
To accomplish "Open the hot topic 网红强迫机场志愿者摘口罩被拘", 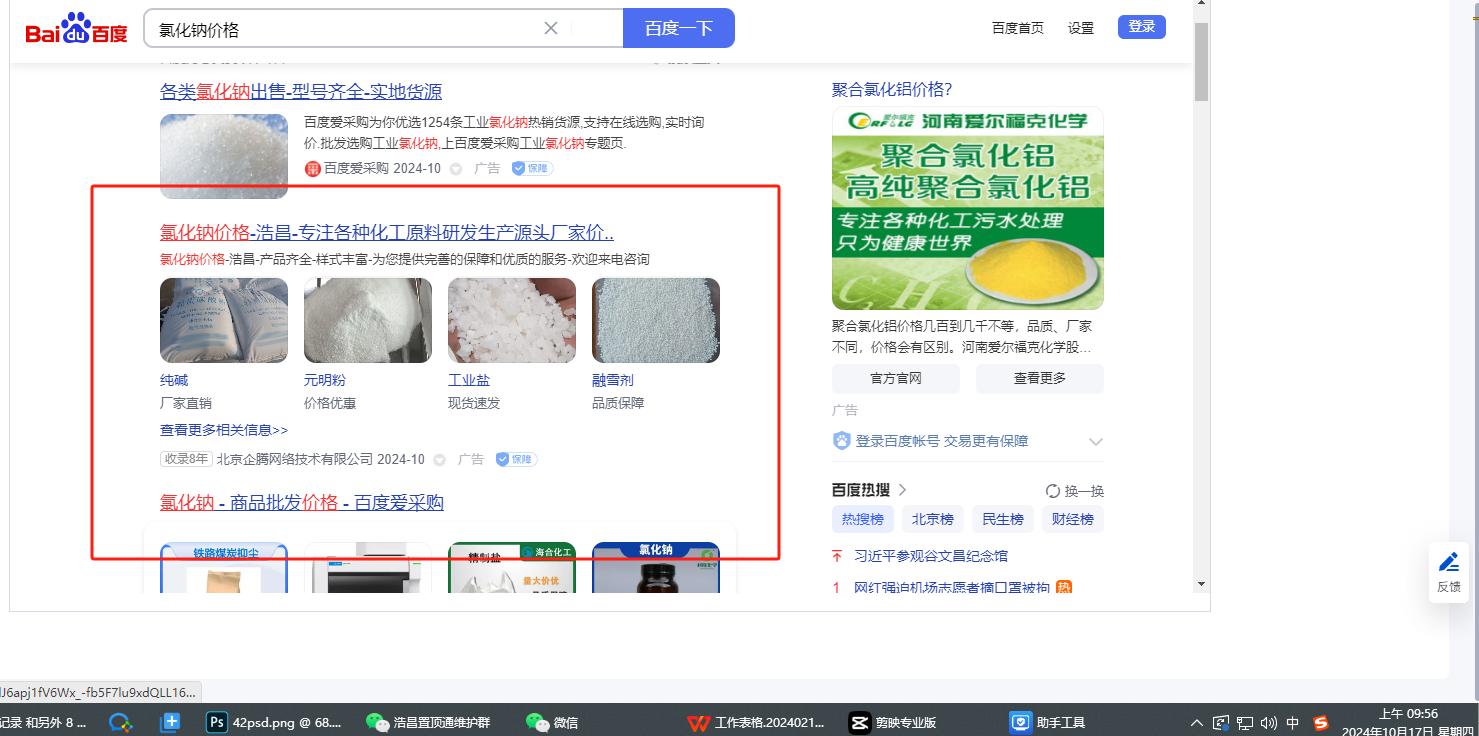I will [952, 588].
